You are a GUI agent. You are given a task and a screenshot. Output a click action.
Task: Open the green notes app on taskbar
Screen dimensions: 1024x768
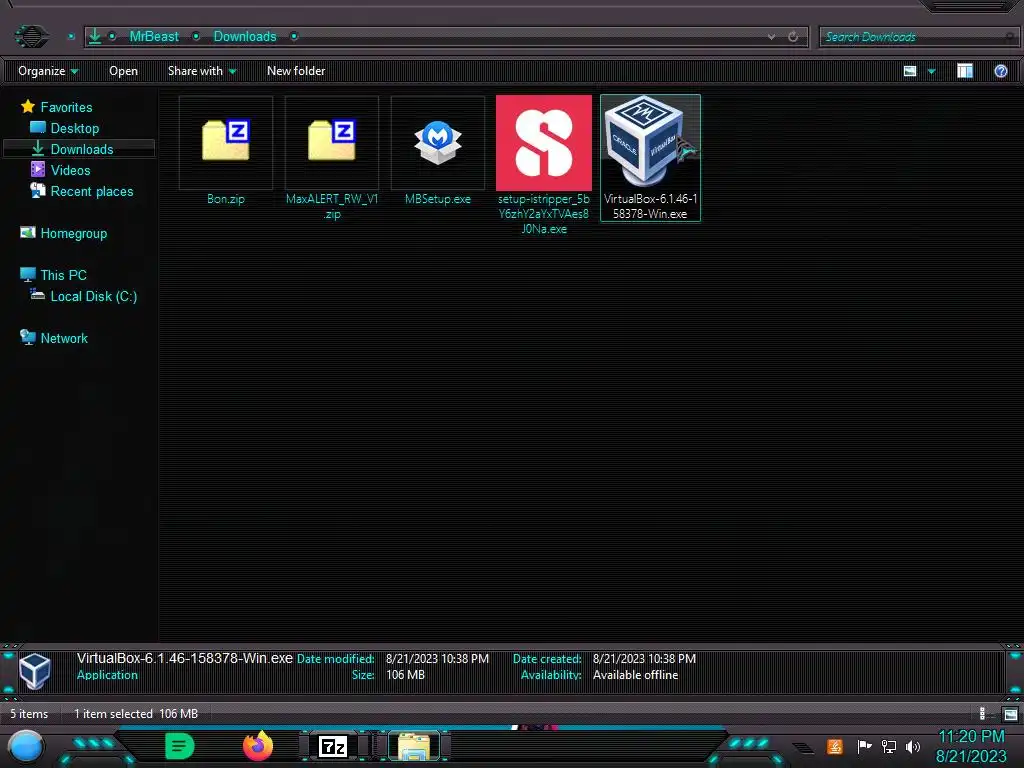click(x=180, y=746)
